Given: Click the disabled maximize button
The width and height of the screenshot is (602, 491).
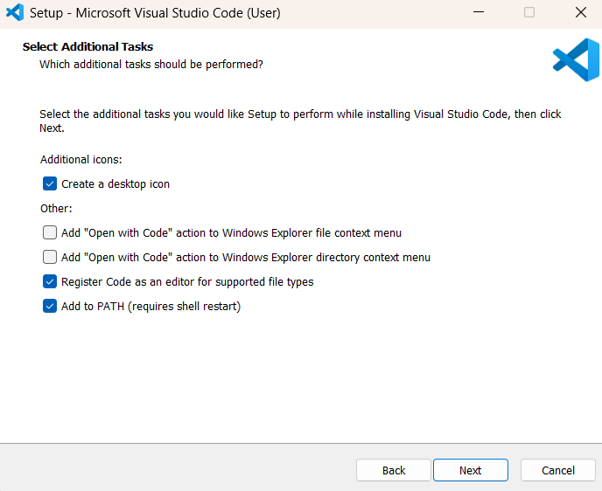Looking at the screenshot, I should click(529, 12).
